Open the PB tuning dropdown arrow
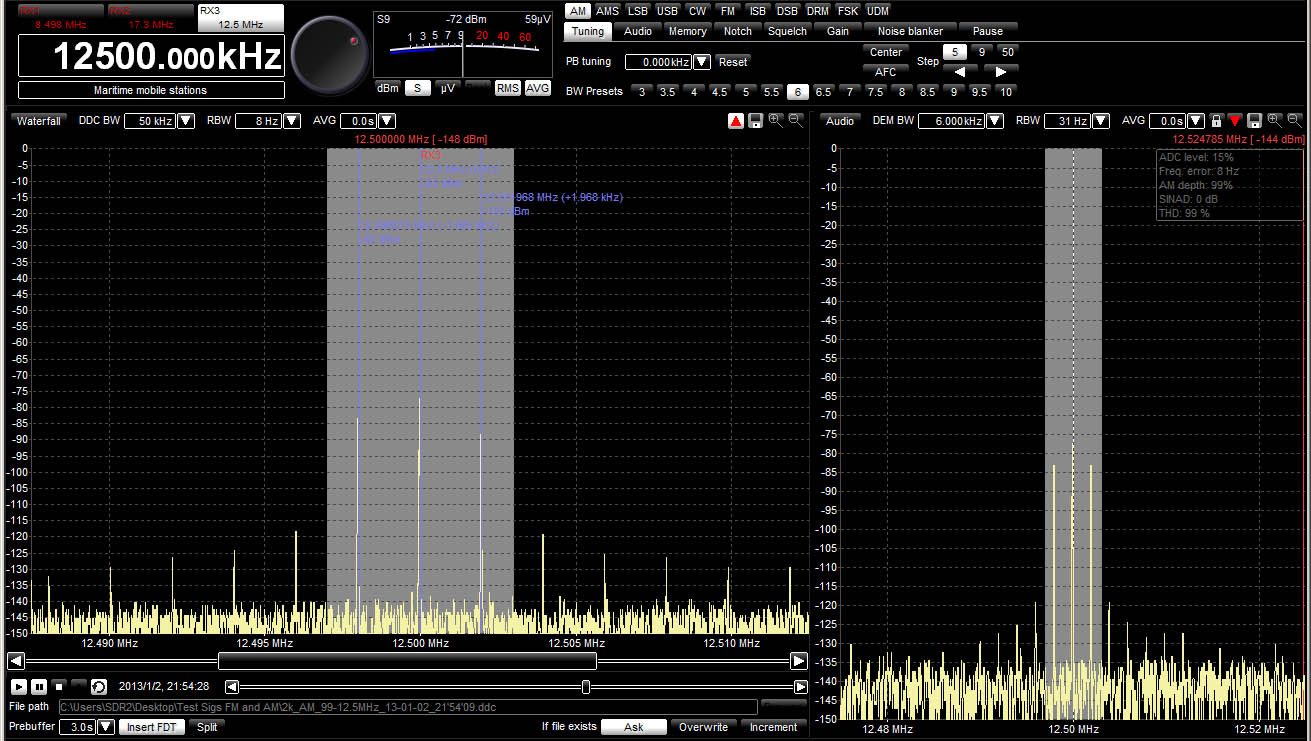1311x741 pixels. click(x=702, y=62)
